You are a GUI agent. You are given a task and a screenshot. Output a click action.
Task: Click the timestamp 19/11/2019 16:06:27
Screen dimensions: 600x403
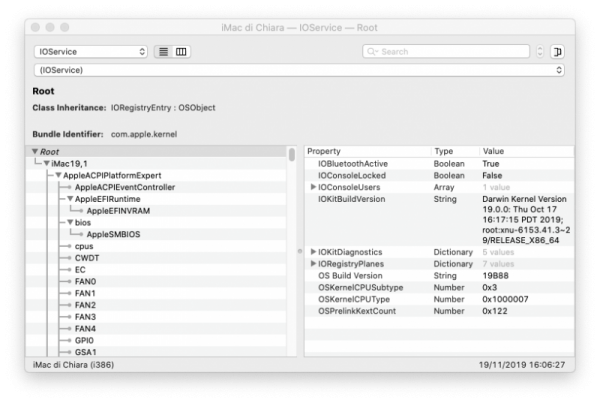522,365
